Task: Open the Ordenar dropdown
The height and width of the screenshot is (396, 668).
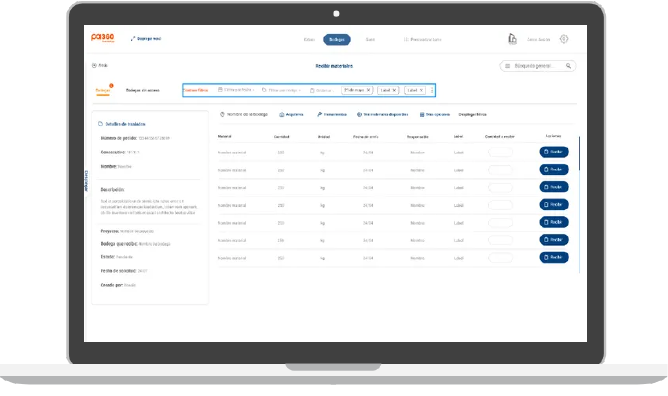Action: click(322, 90)
